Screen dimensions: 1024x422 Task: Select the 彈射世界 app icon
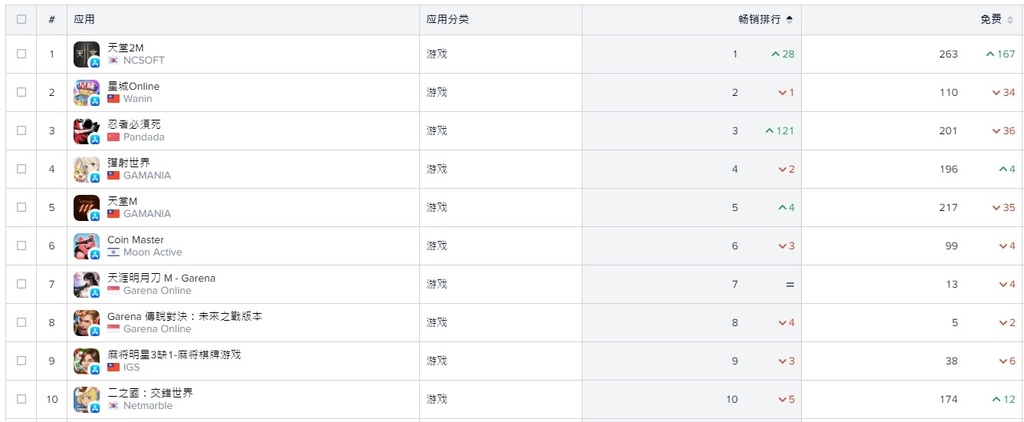(x=86, y=169)
